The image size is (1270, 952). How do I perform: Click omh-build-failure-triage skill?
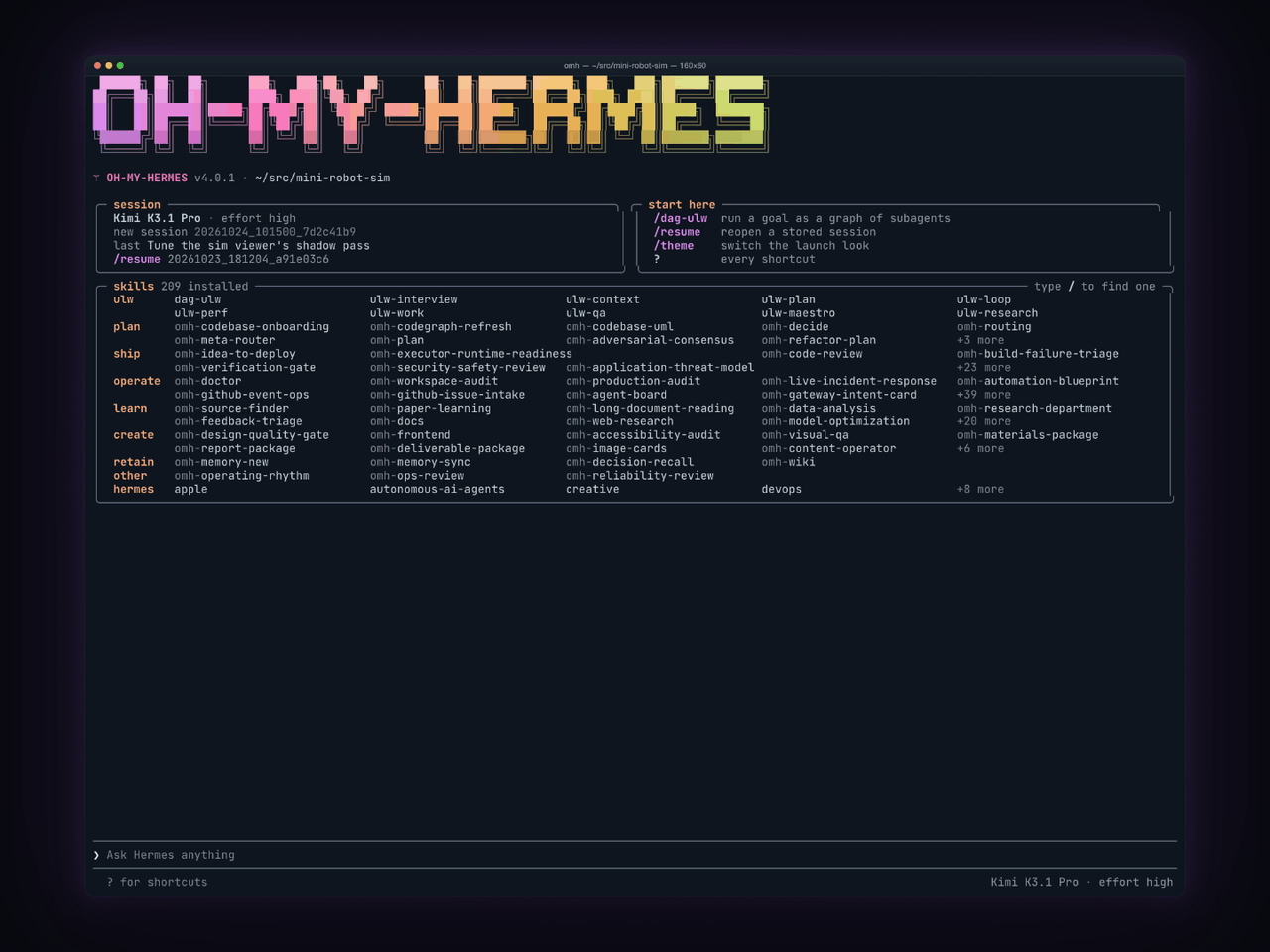point(1038,354)
